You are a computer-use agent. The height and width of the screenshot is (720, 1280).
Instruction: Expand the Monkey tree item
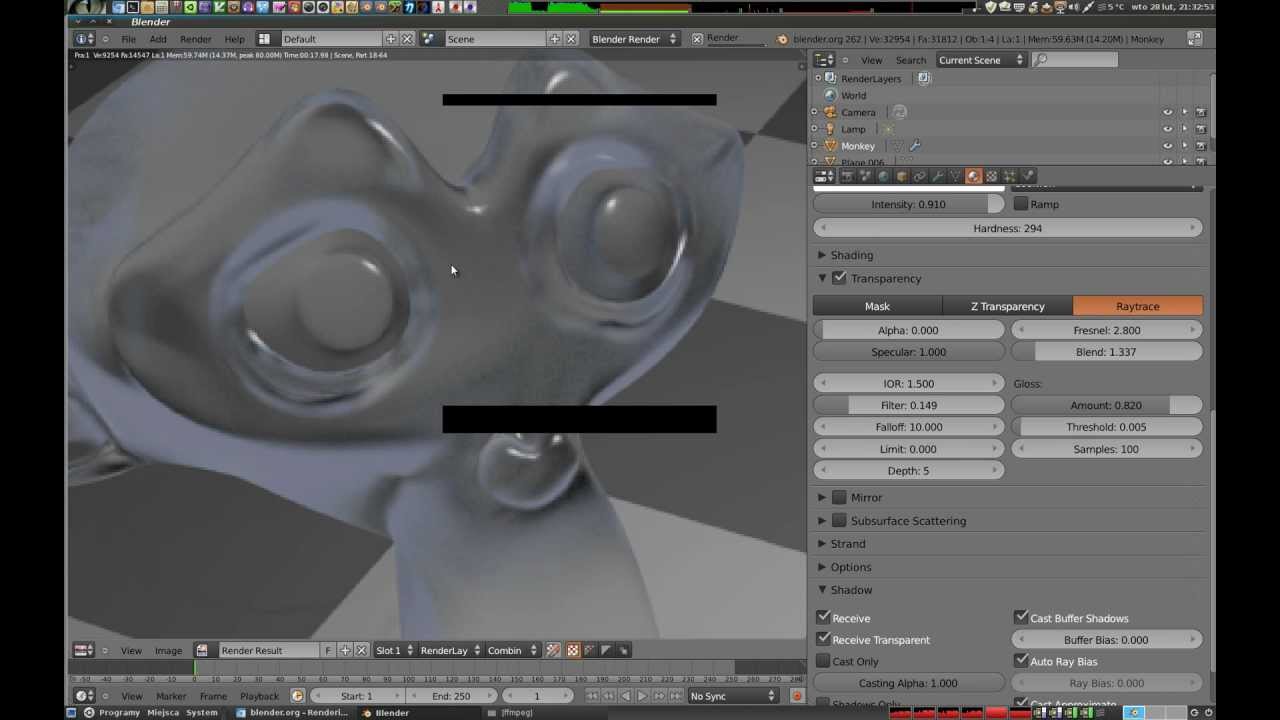(814, 146)
